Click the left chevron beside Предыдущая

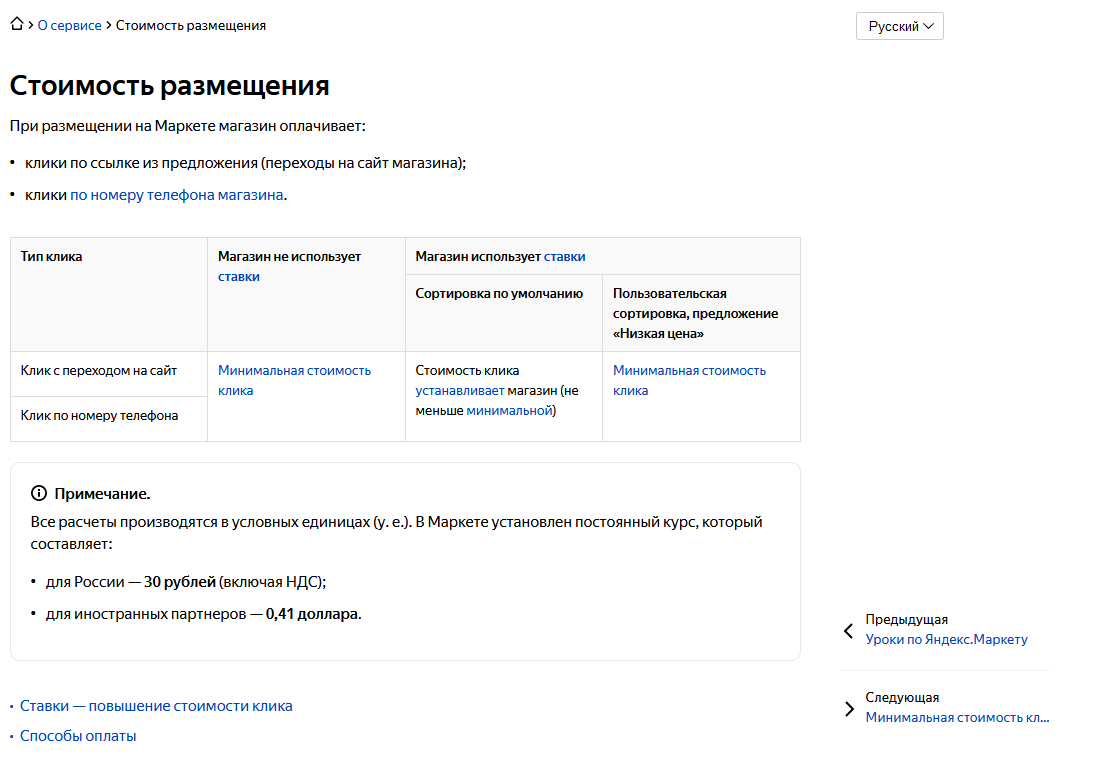[849, 632]
